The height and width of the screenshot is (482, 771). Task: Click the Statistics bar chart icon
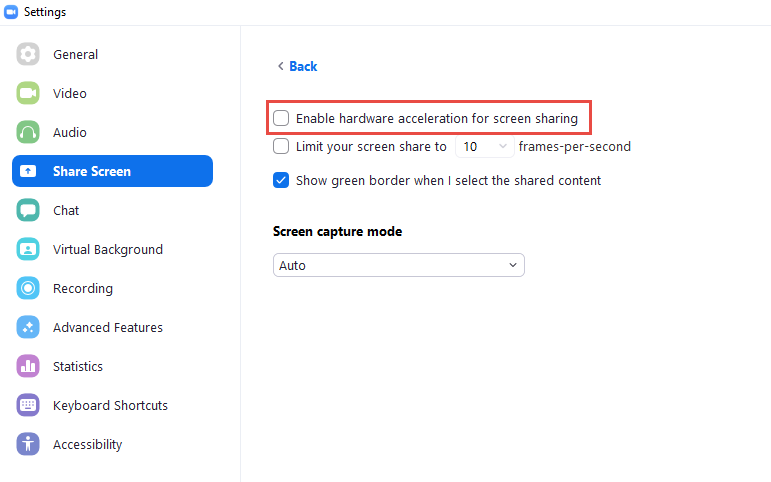28,366
